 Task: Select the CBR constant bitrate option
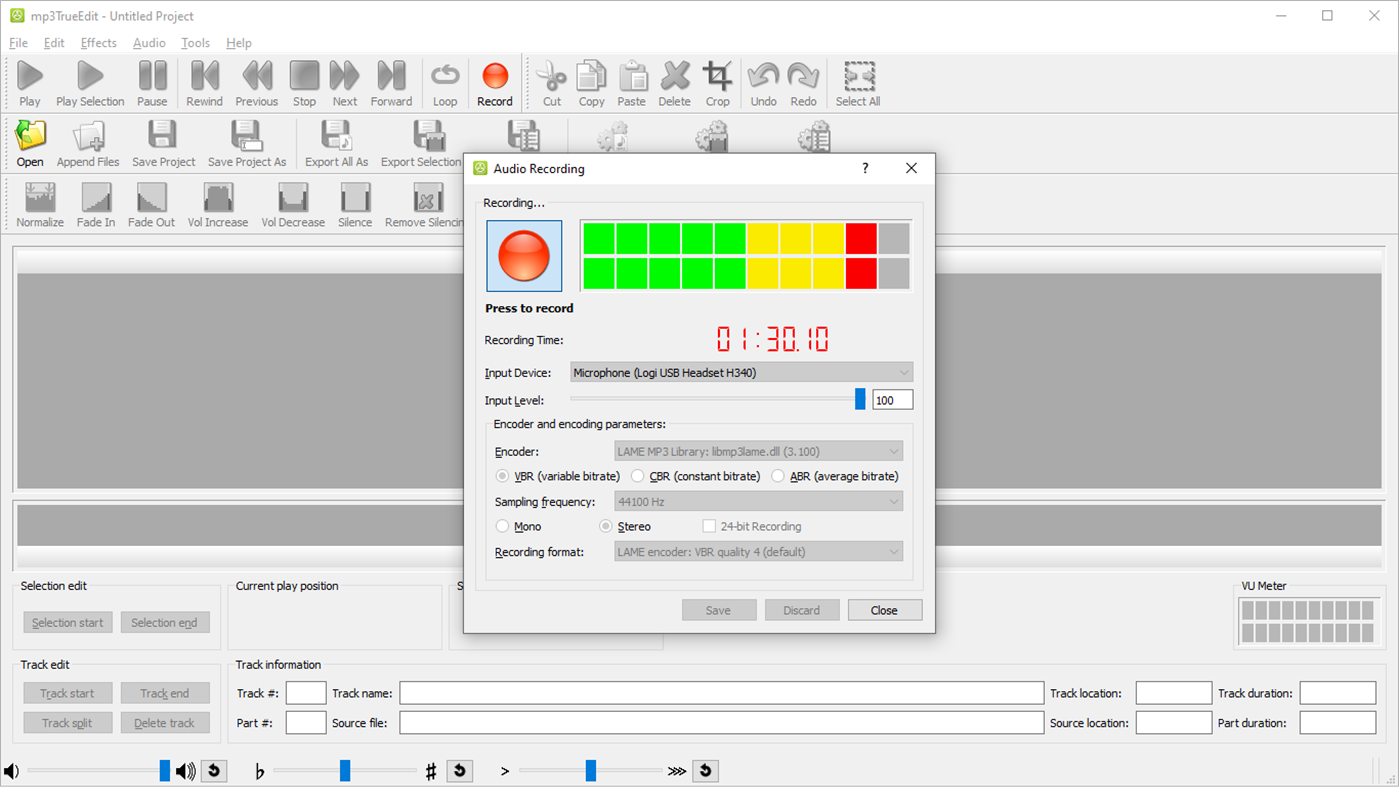(x=638, y=476)
